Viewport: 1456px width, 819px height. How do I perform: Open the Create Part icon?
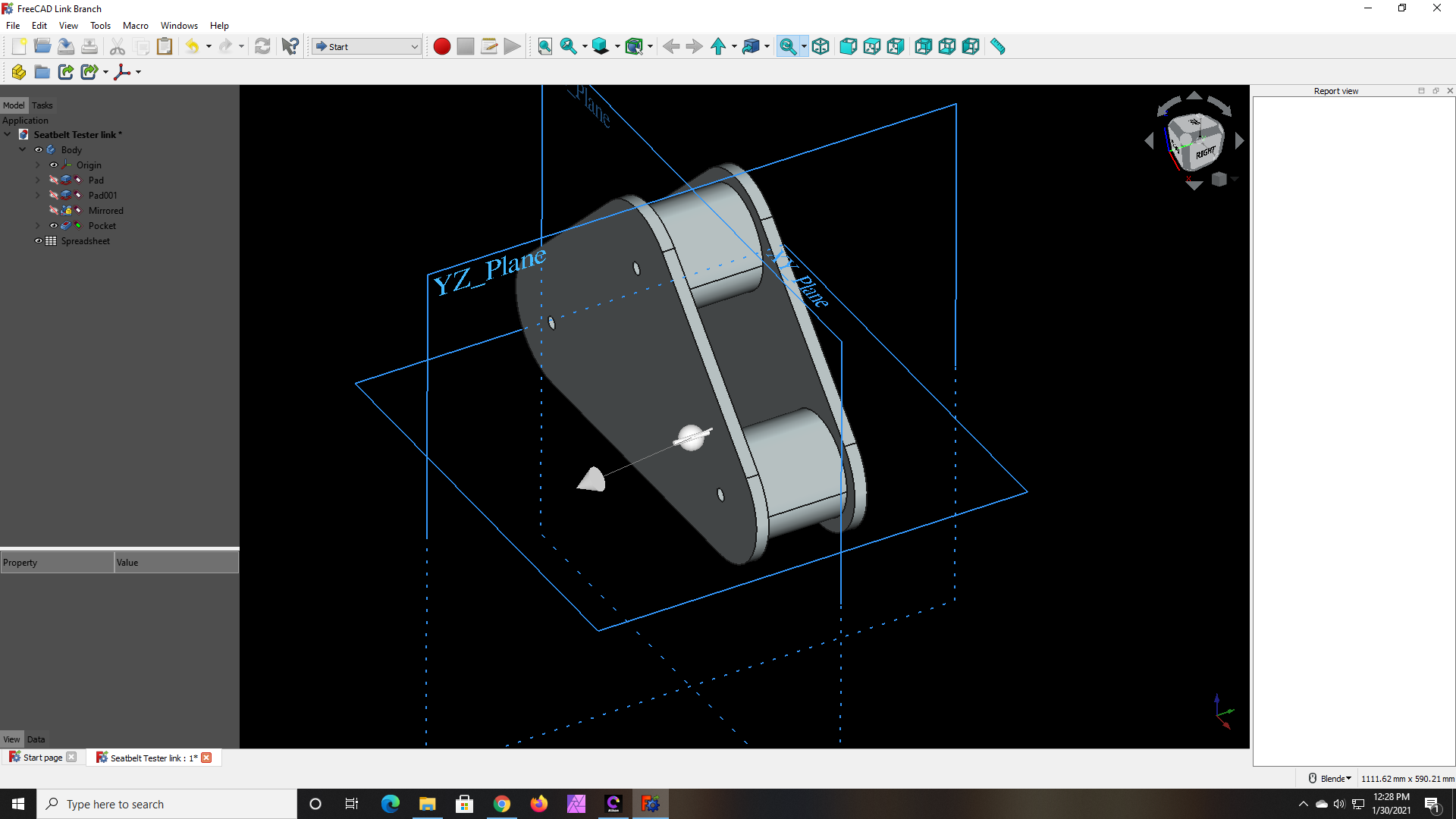[18, 72]
